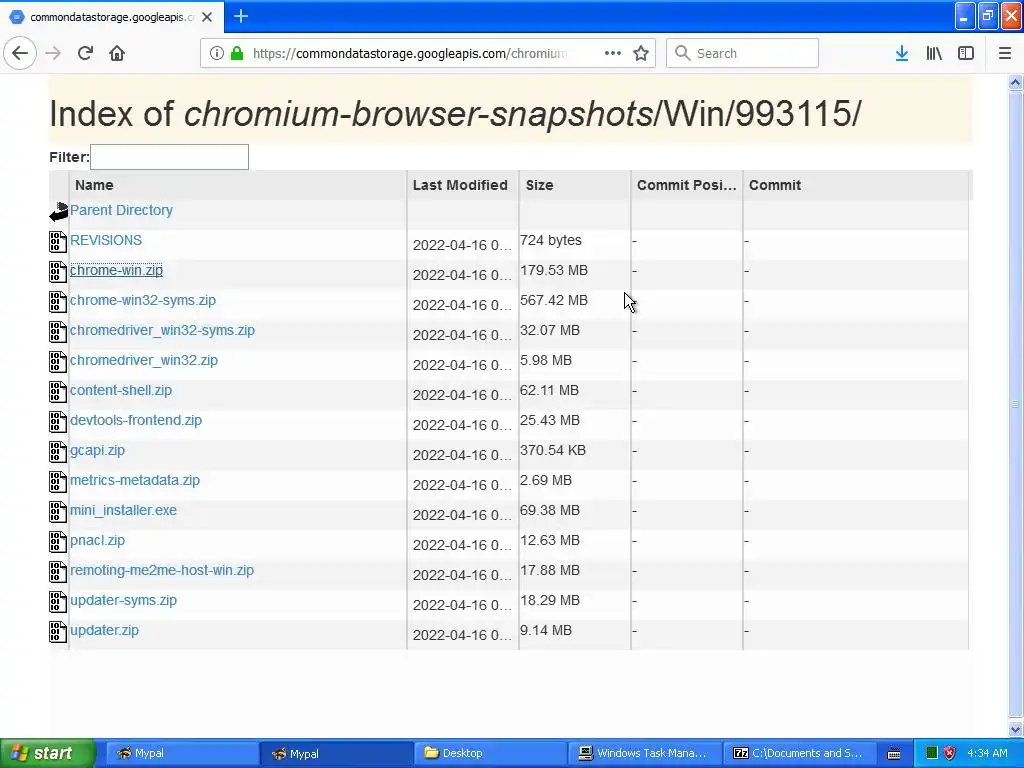Screen dimensions: 1024x768
Task: Open a new tab with plus button
Action: tap(241, 16)
